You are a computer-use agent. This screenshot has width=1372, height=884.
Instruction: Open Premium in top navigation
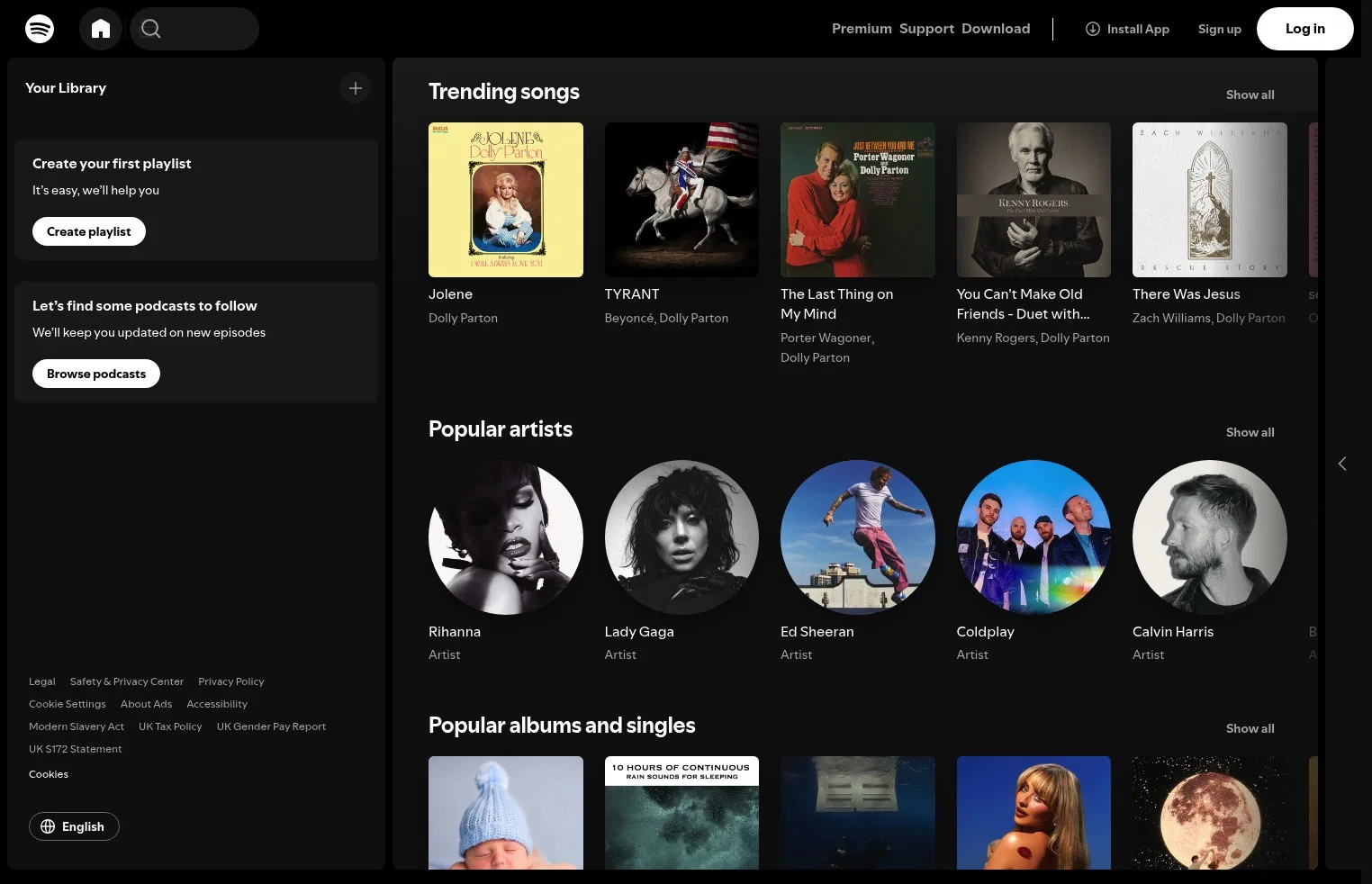click(862, 29)
